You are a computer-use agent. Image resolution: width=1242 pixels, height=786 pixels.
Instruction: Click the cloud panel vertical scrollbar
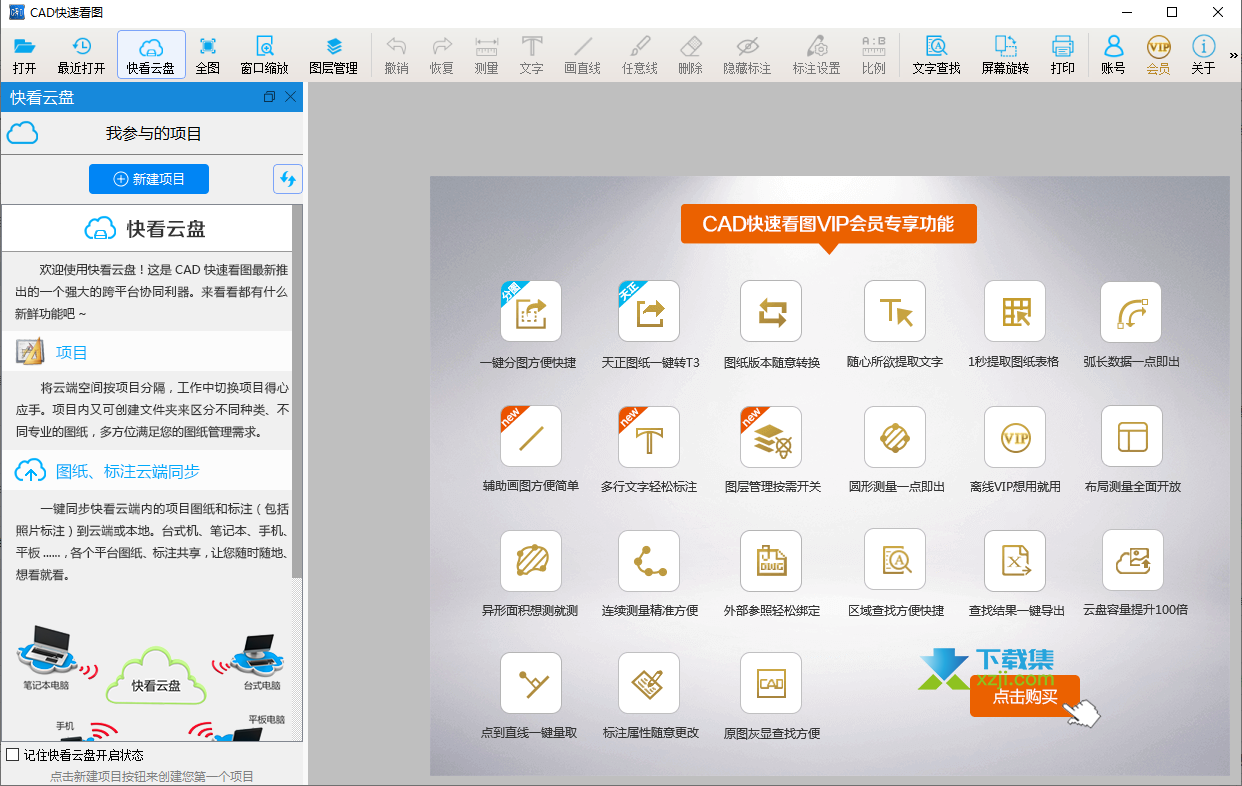[x=297, y=391]
